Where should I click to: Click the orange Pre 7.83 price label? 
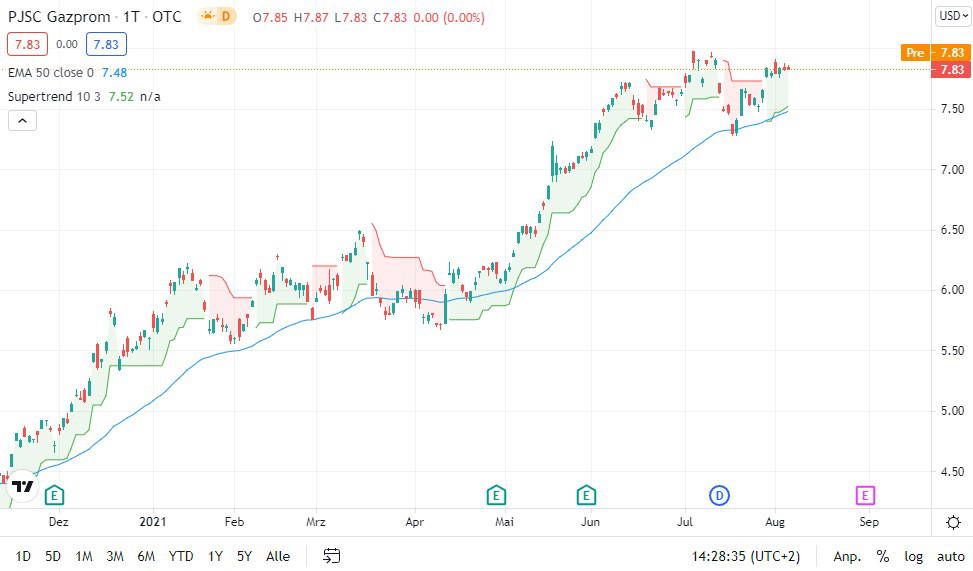(936, 53)
